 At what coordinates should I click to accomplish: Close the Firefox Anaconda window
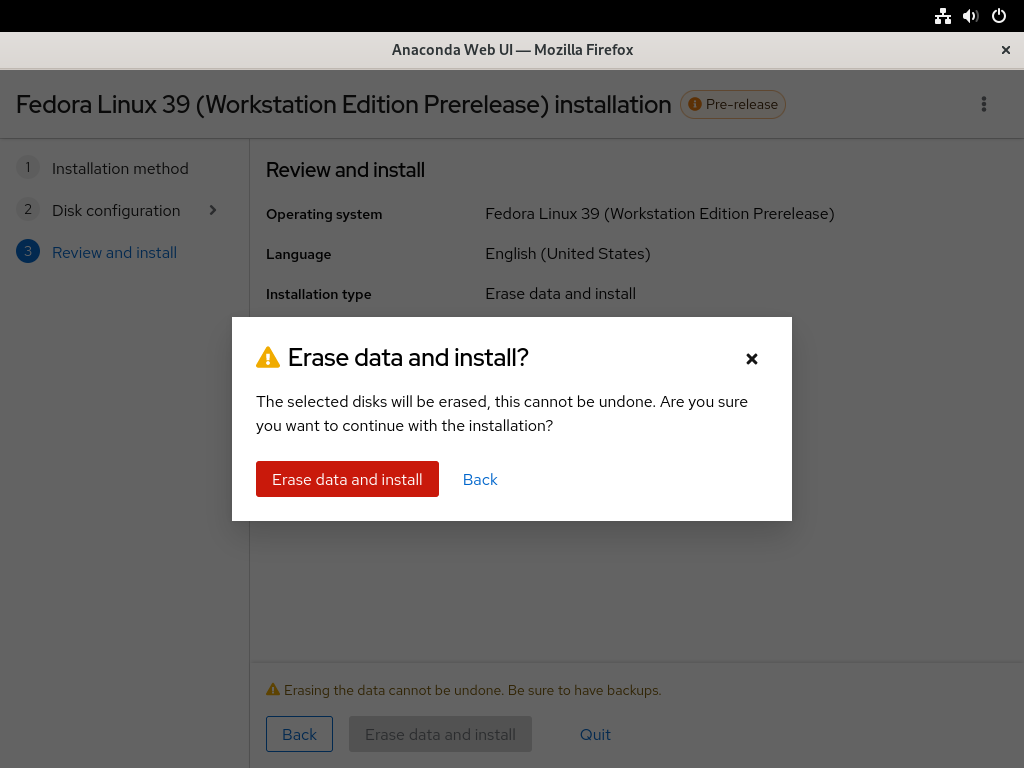click(x=1006, y=50)
